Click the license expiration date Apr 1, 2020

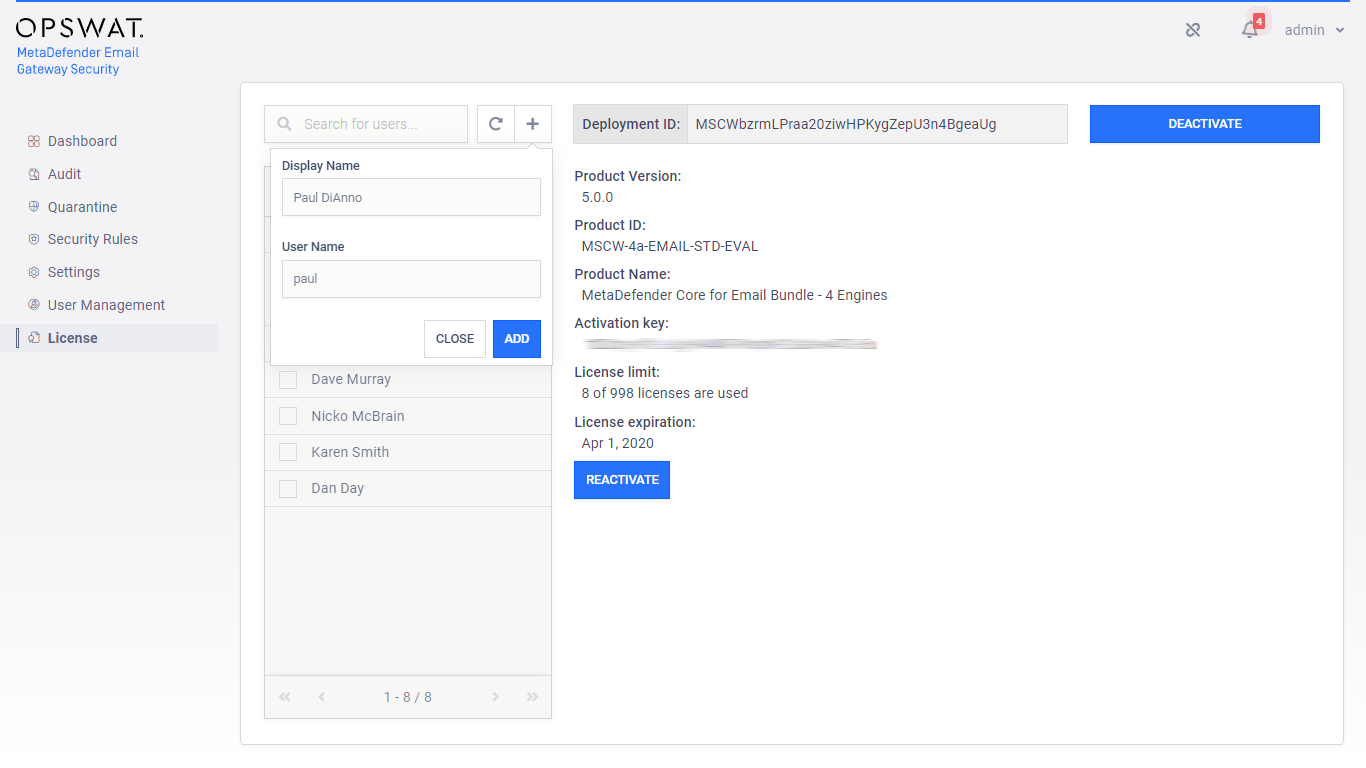click(x=618, y=443)
